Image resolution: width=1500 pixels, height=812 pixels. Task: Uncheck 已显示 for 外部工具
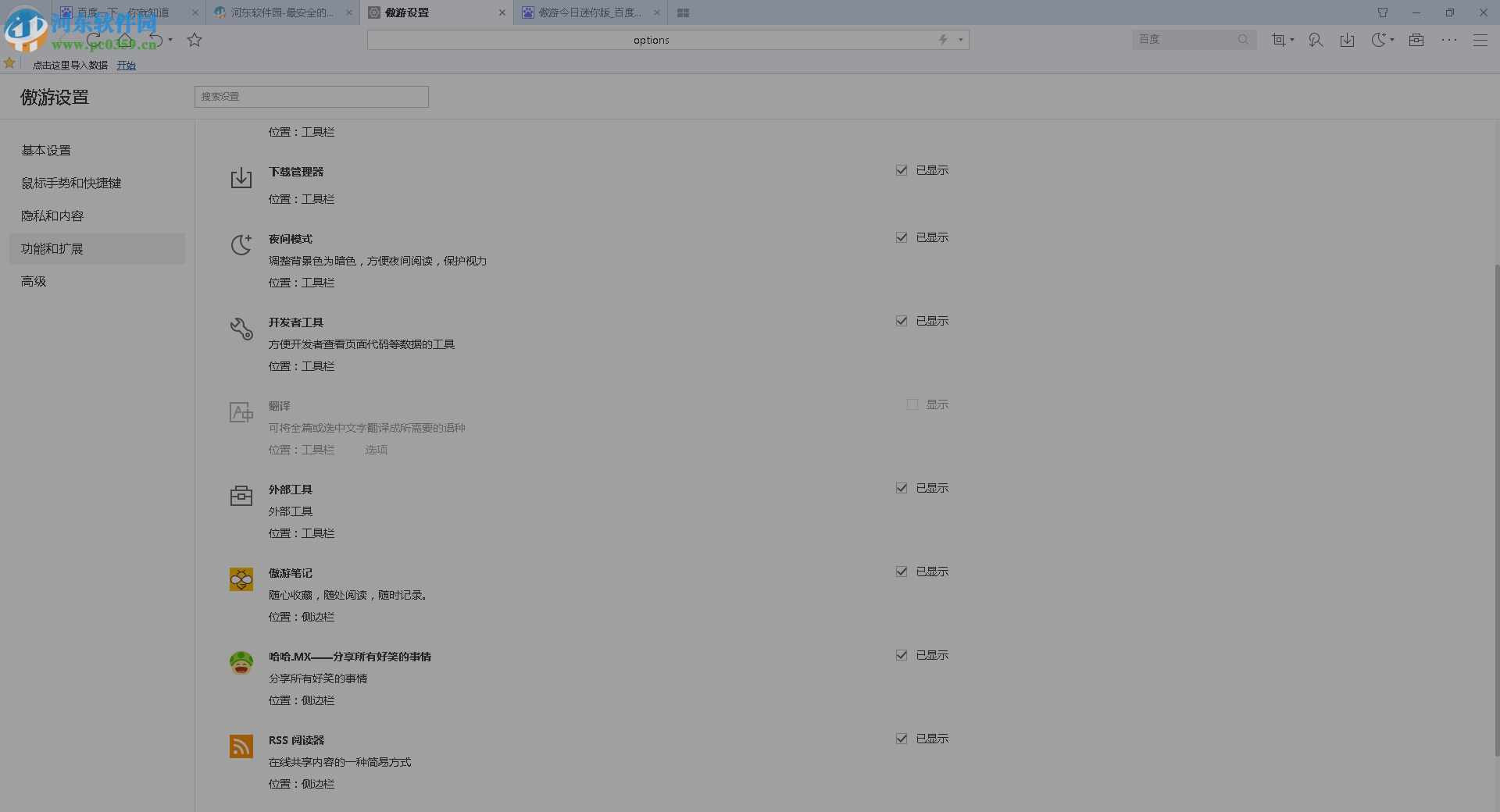(x=902, y=488)
